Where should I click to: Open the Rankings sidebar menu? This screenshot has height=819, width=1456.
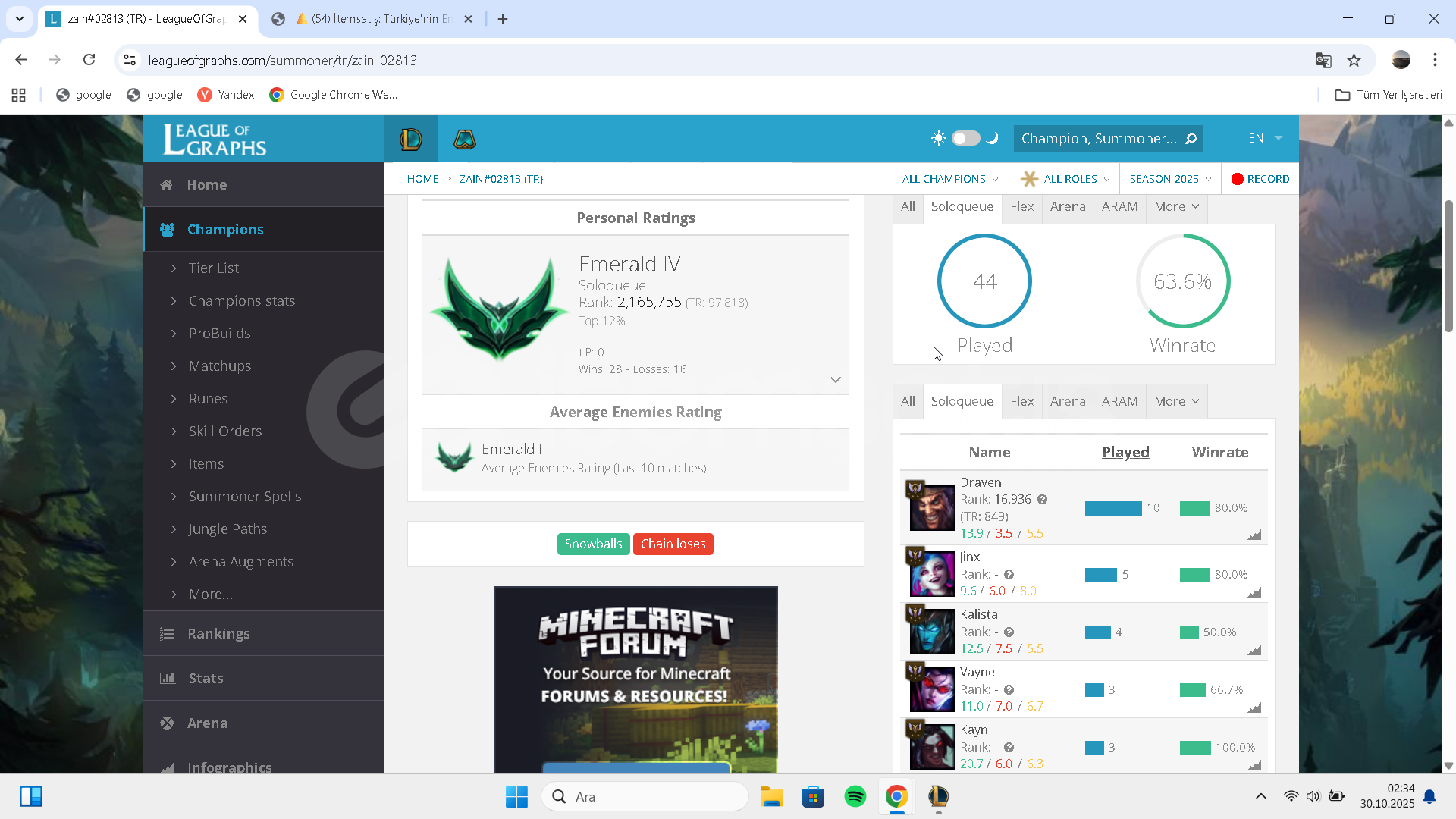(x=218, y=633)
